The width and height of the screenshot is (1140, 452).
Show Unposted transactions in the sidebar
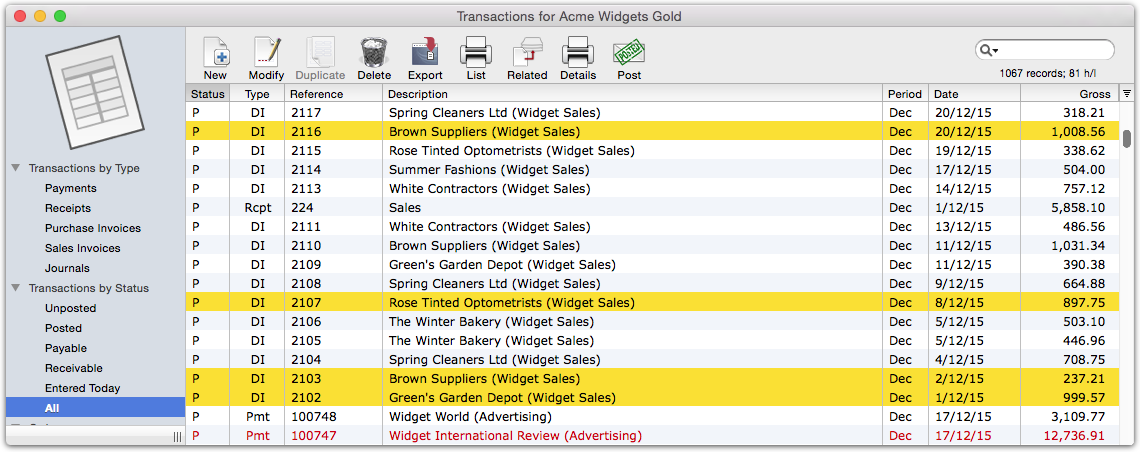(x=70, y=308)
